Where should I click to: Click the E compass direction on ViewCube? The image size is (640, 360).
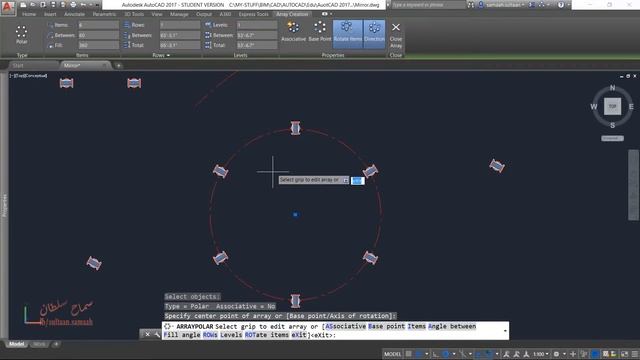pyautogui.click(x=631, y=107)
